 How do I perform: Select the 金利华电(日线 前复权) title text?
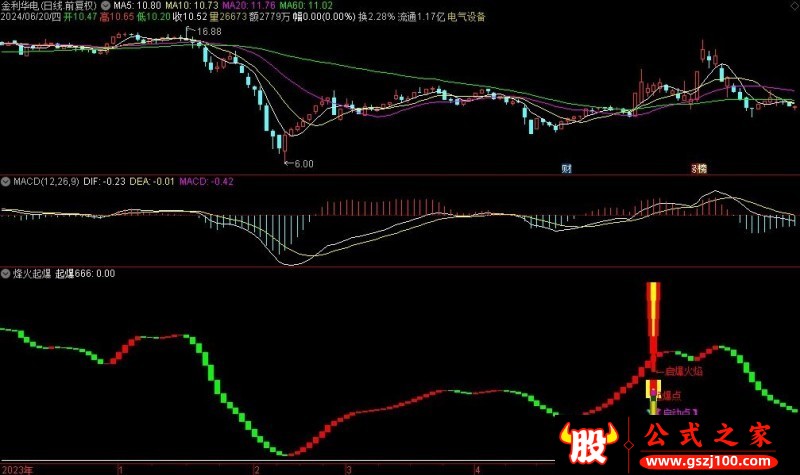point(49,6)
